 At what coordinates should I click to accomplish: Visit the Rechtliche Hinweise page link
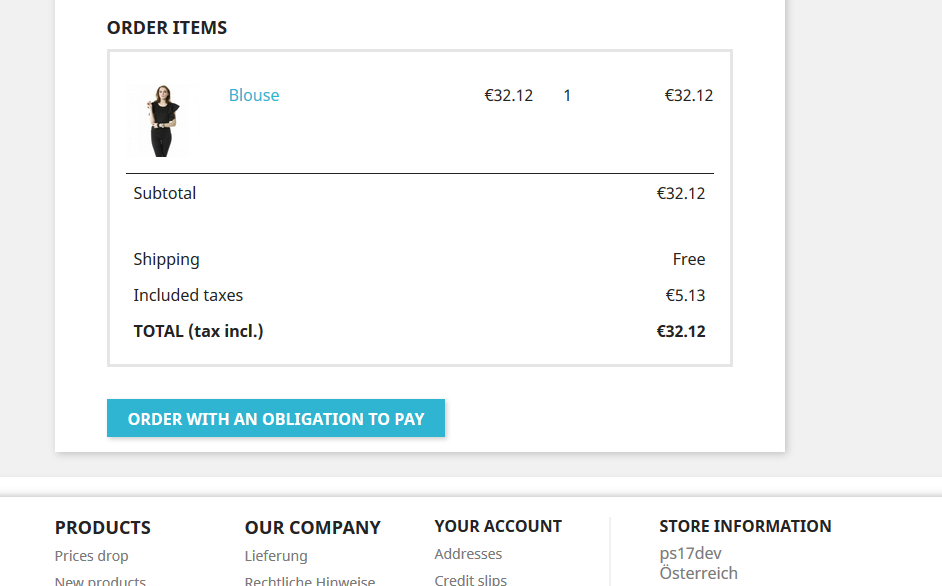(x=310, y=580)
